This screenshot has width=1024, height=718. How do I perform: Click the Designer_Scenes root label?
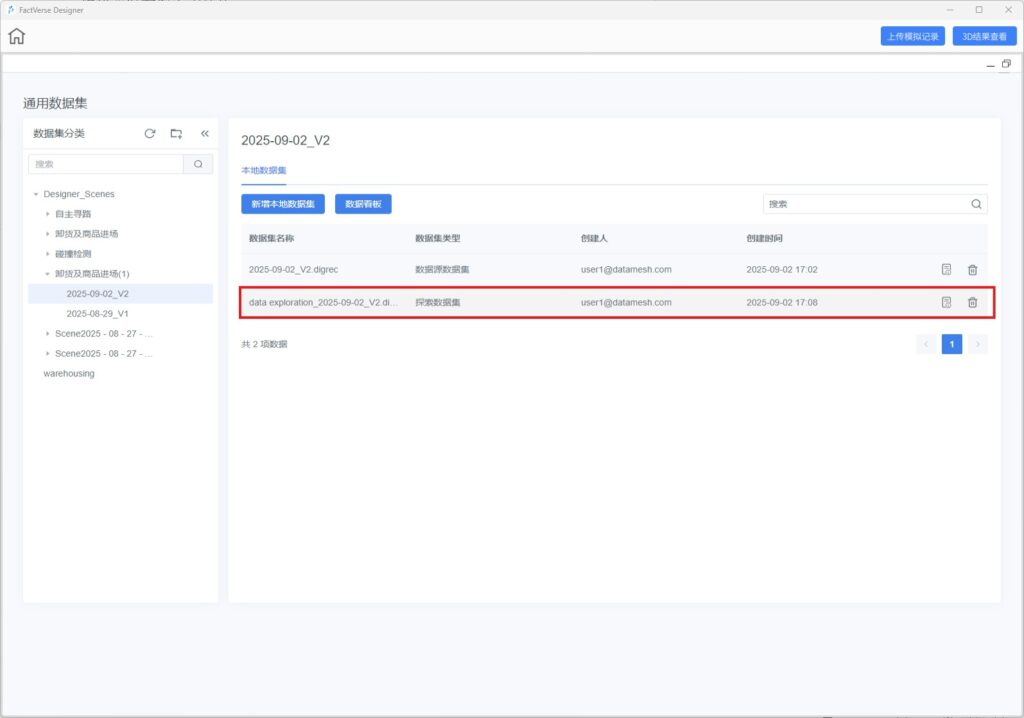point(78,194)
